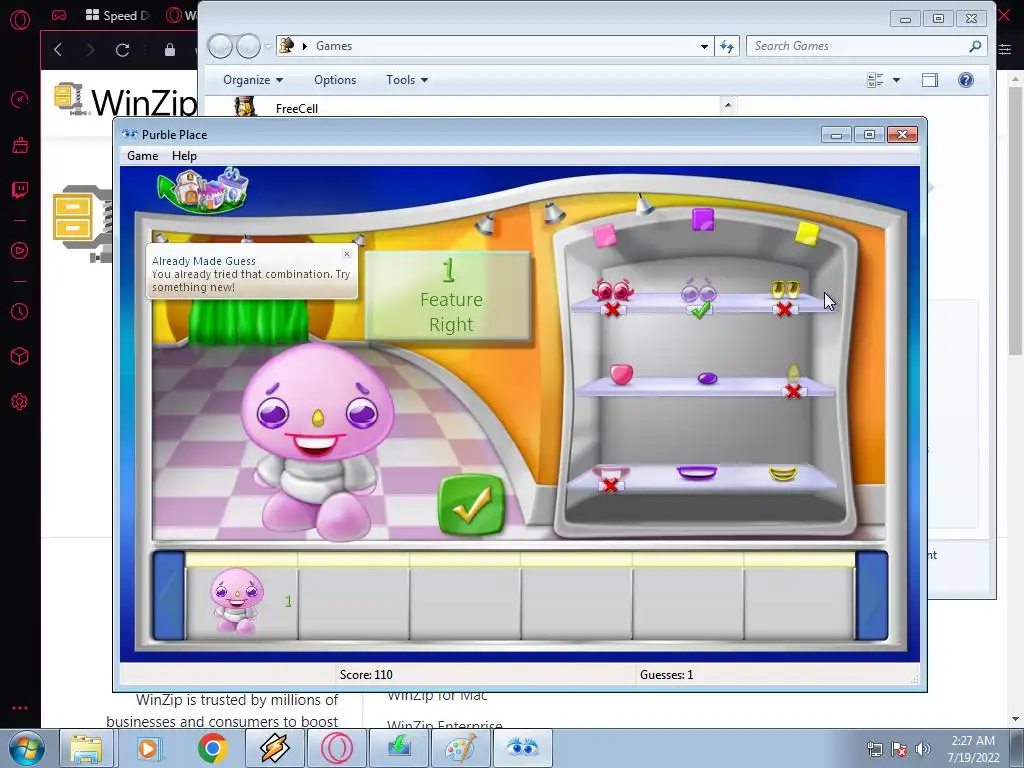Open Chrome from the taskbar

[x=213, y=748]
